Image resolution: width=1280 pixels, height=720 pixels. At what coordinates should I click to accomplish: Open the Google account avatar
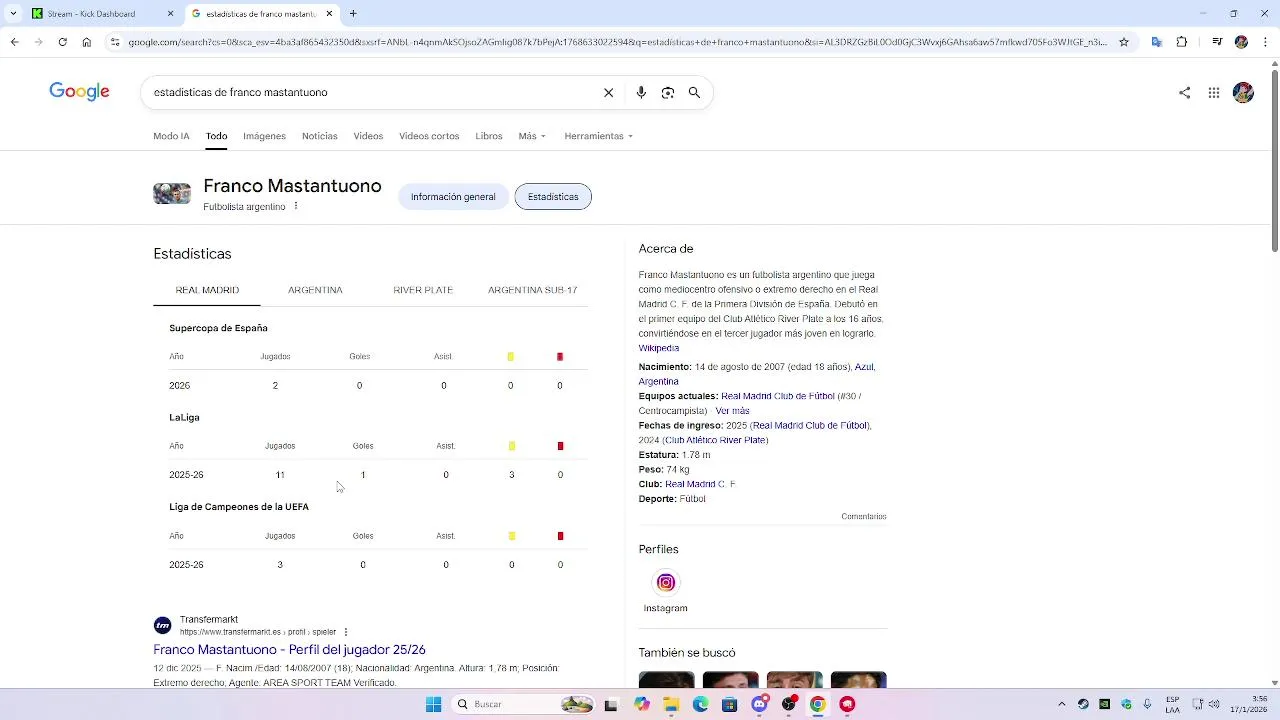[1243, 93]
